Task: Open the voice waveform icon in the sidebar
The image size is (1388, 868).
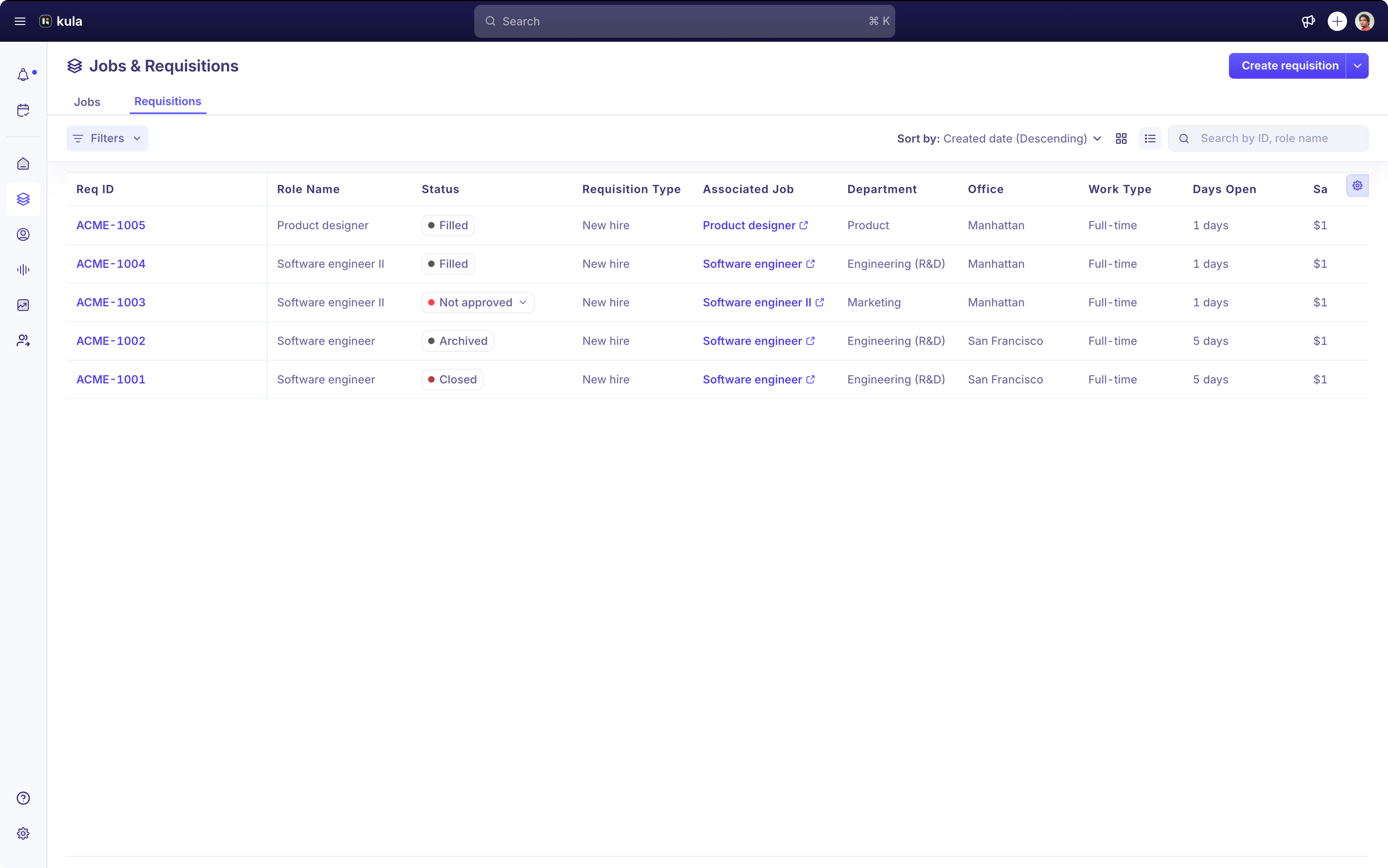Action: point(24,269)
